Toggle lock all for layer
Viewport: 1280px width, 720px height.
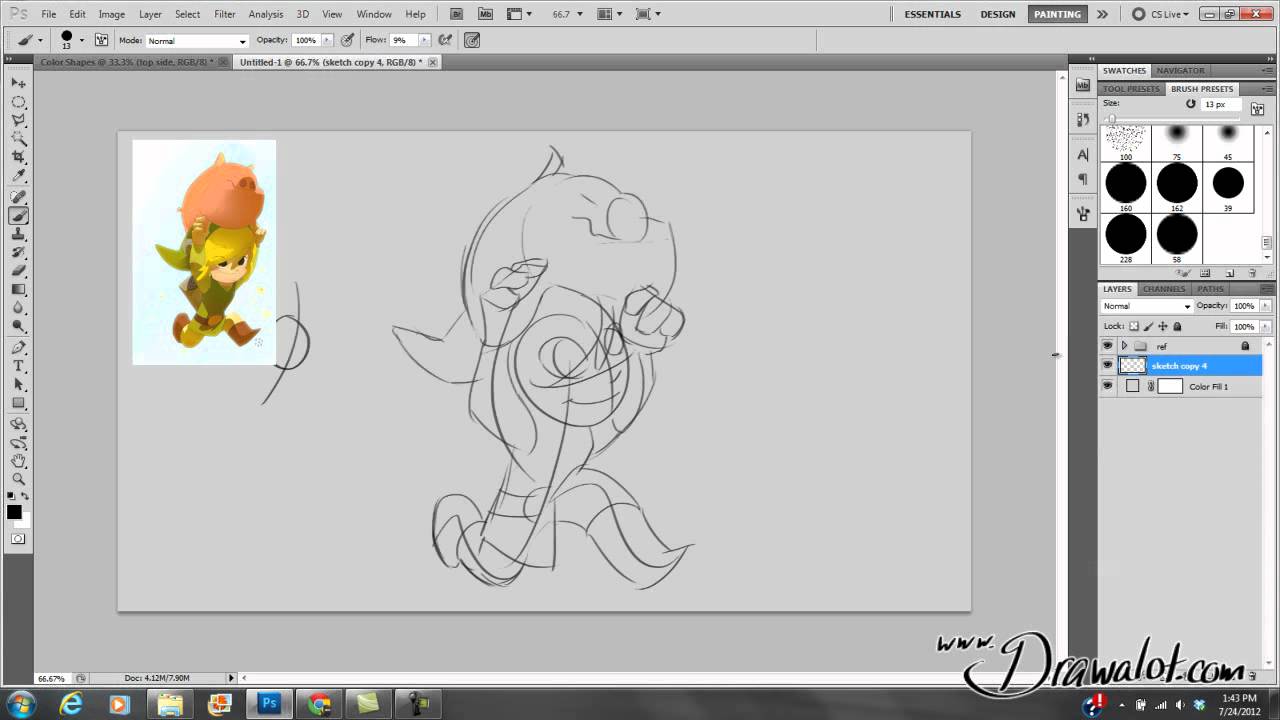tap(1177, 326)
